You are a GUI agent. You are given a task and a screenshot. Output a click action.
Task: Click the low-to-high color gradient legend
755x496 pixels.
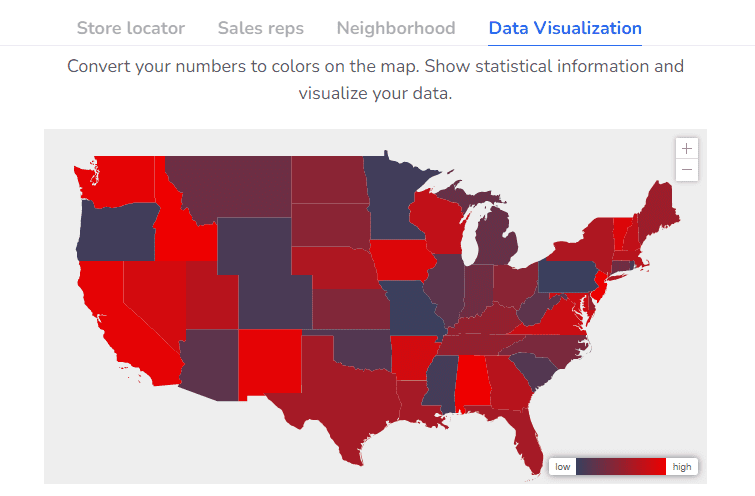pyautogui.click(x=621, y=467)
